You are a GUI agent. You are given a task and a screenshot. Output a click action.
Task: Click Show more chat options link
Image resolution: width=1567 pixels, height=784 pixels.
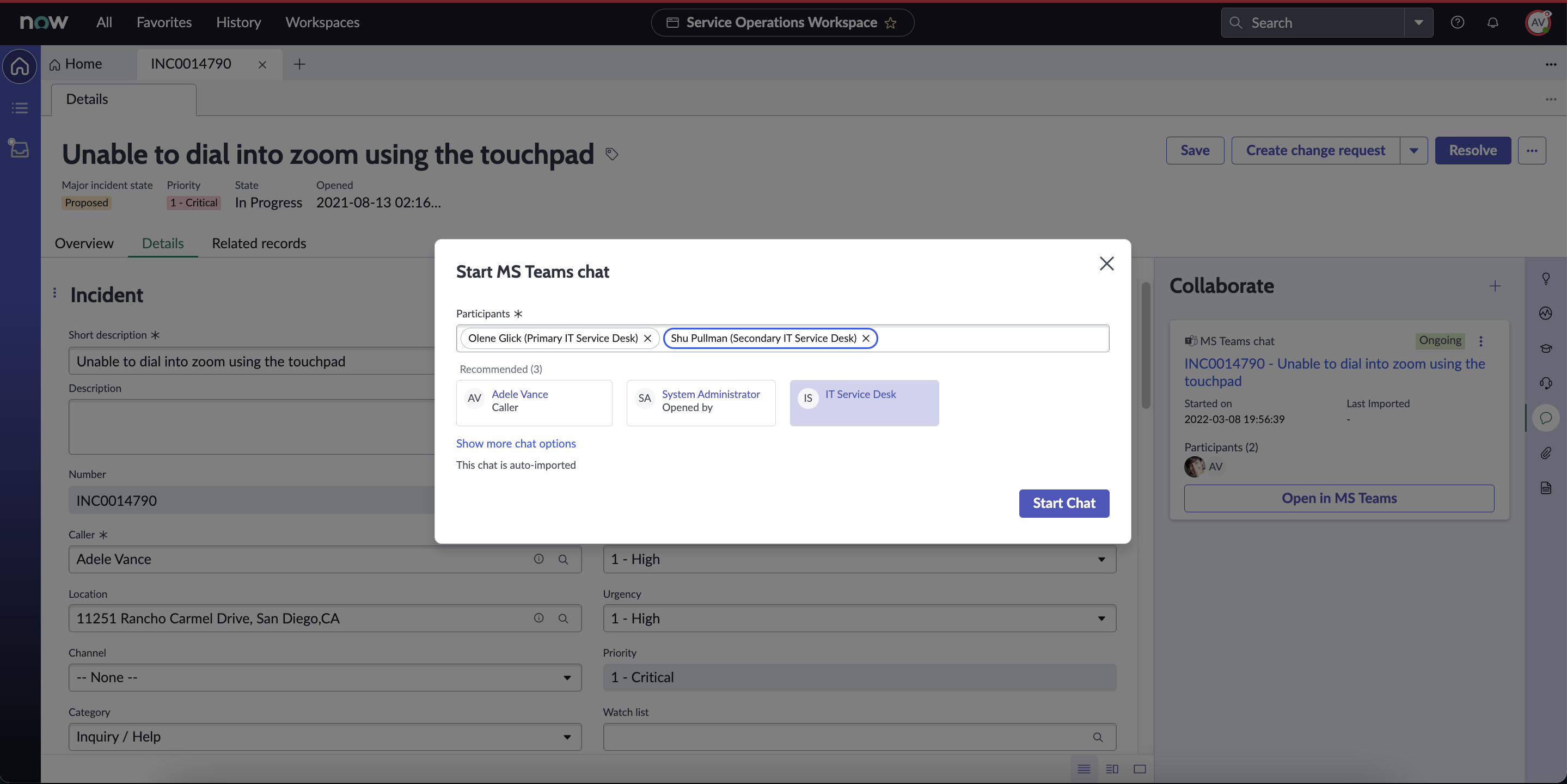coord(515,443)
